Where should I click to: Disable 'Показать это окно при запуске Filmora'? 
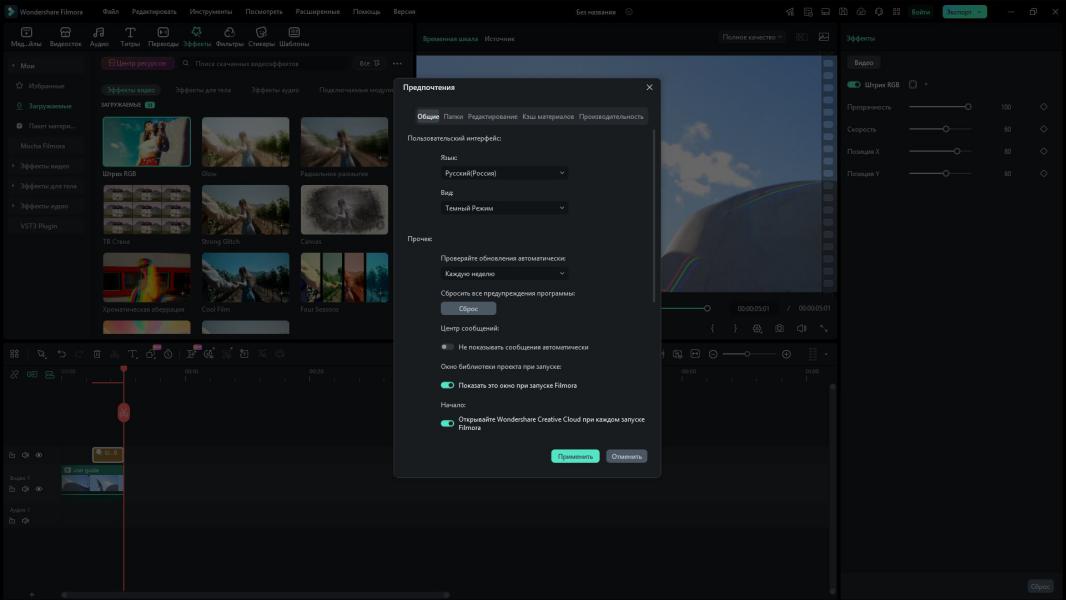[x=447, y=385]
